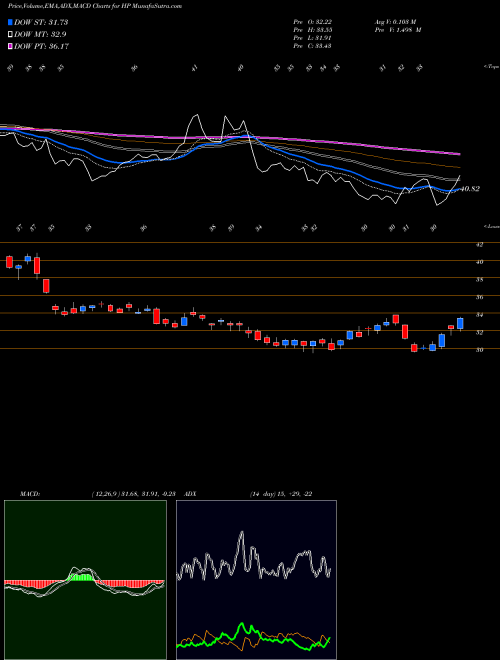
Task: Select the DOW PT: 36.17 label
Action: [42, 46]
